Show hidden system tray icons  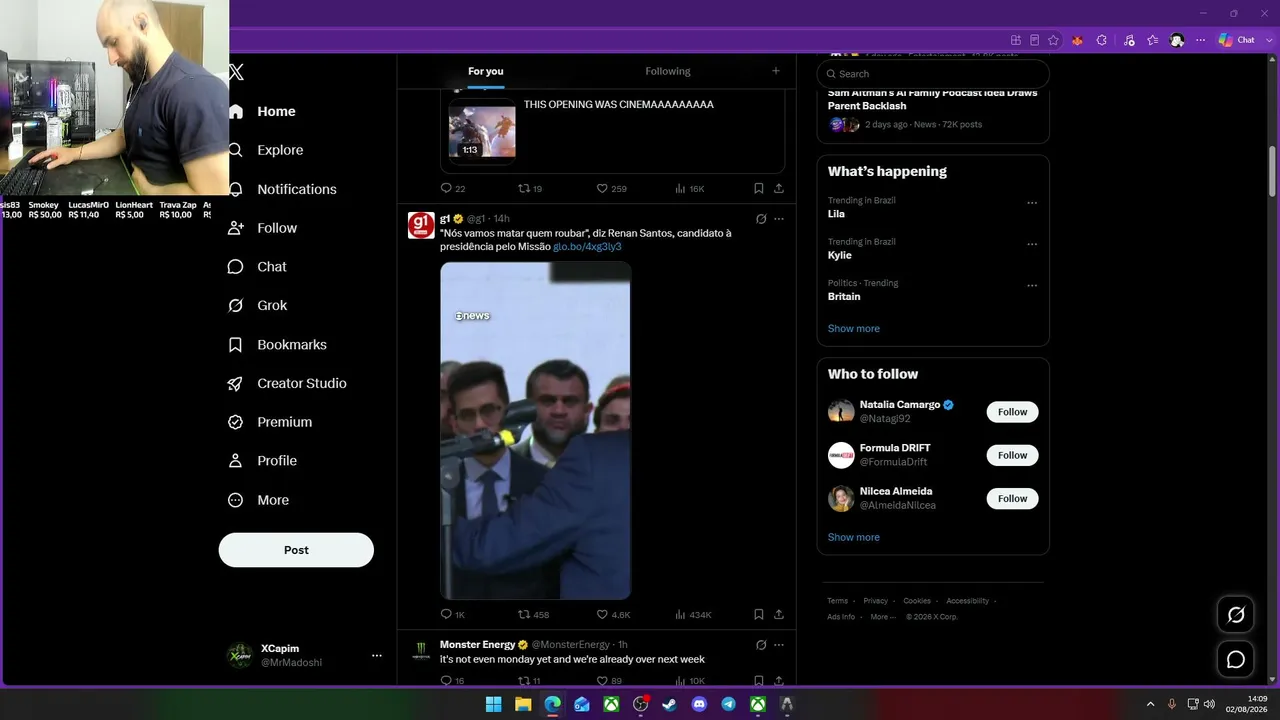tap(1150, 704)
